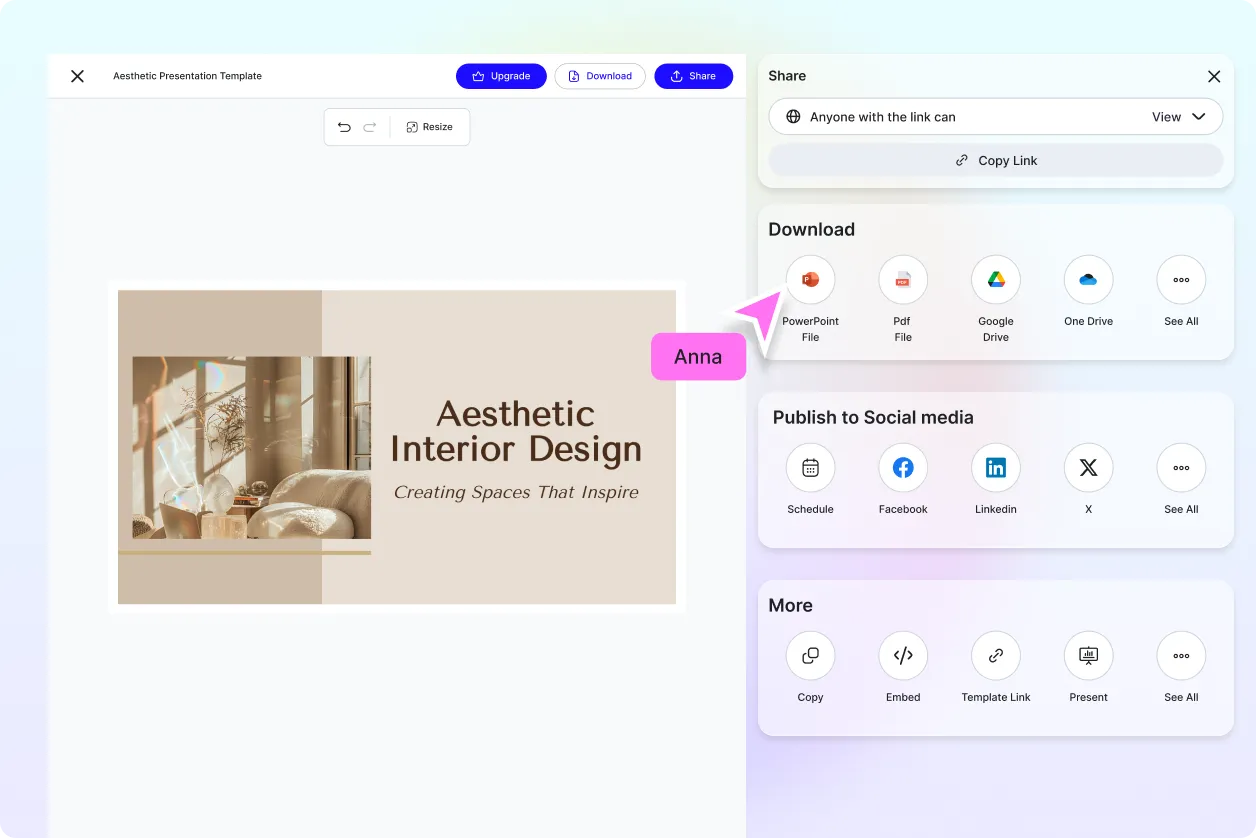Viewport: 1256px width, 838px height.
Task: Open the Resize tool
Action: [430, 127]
